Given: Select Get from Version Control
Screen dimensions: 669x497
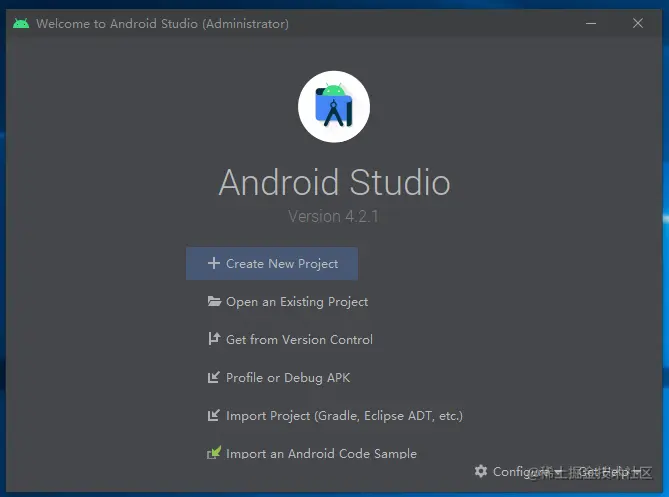Looking at the screenshot, I should tap(299, 340).
